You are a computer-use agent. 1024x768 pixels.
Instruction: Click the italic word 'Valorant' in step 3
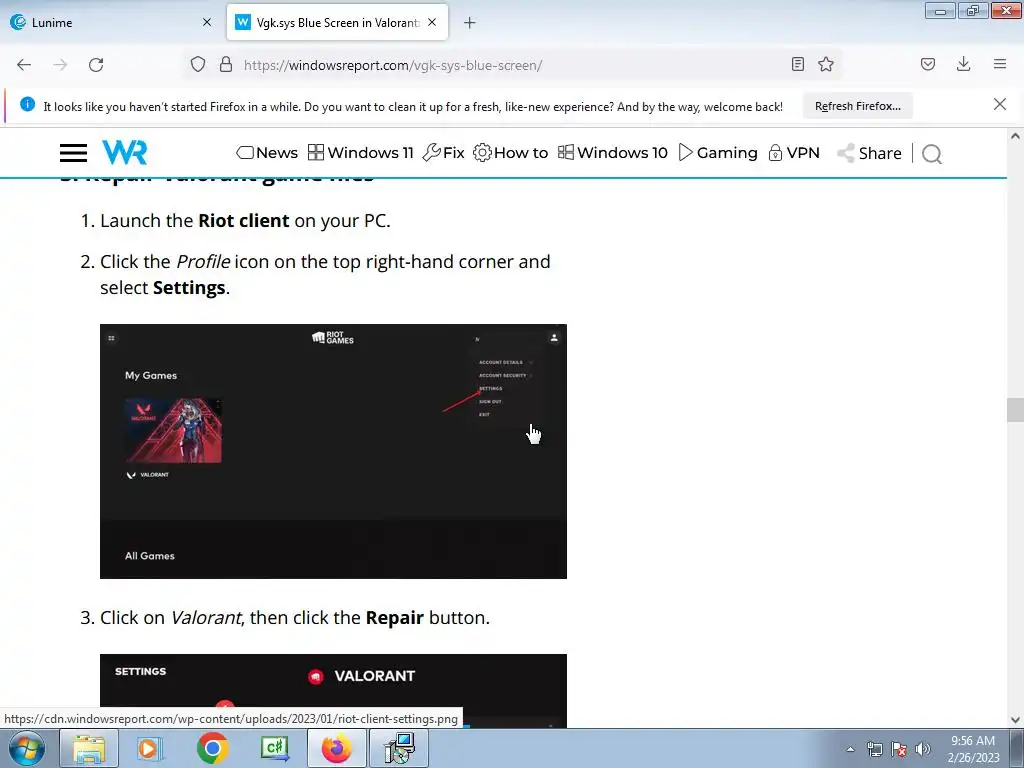pos(206,618)
